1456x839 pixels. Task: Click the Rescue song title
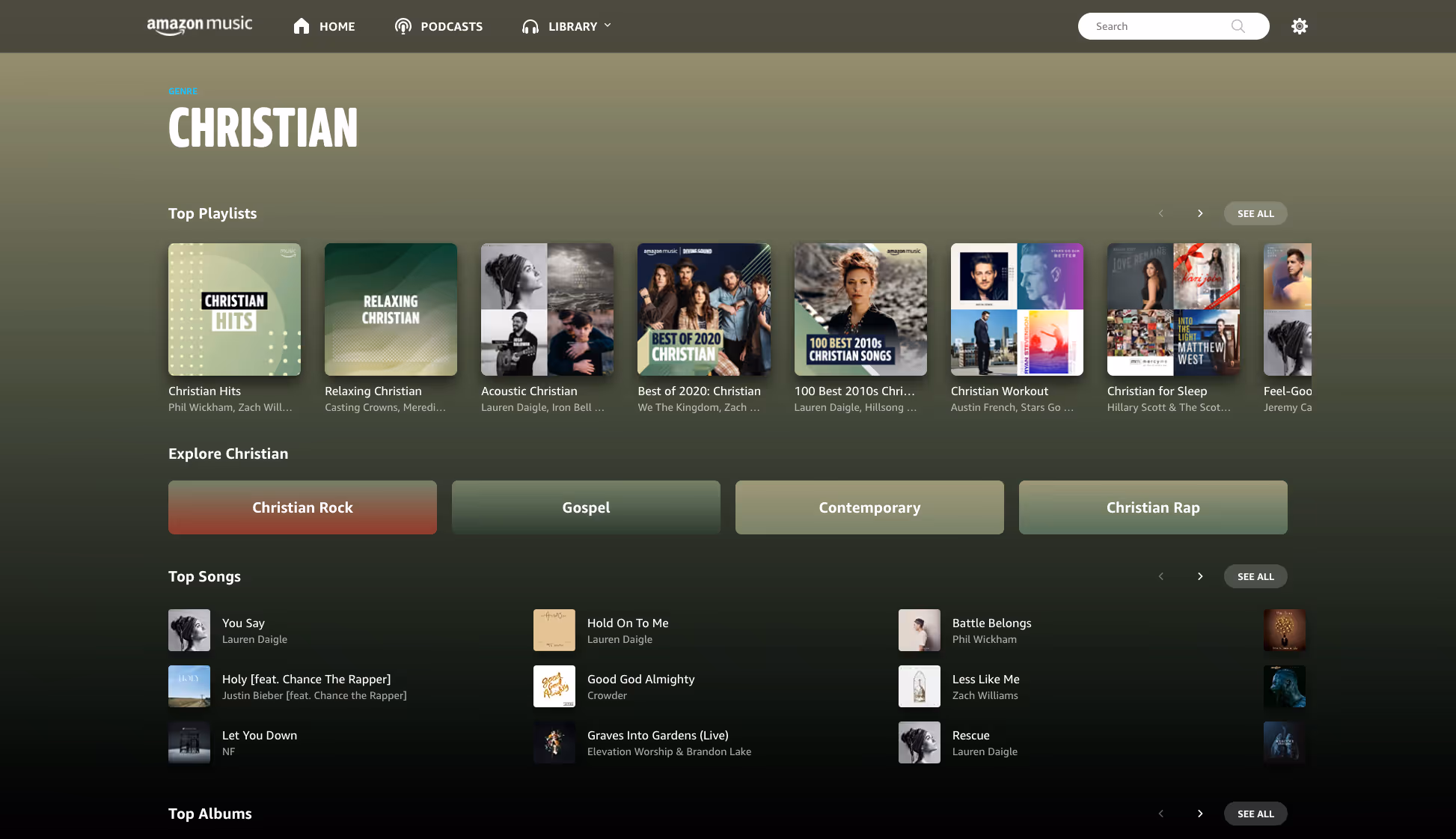tap(970, 735)
